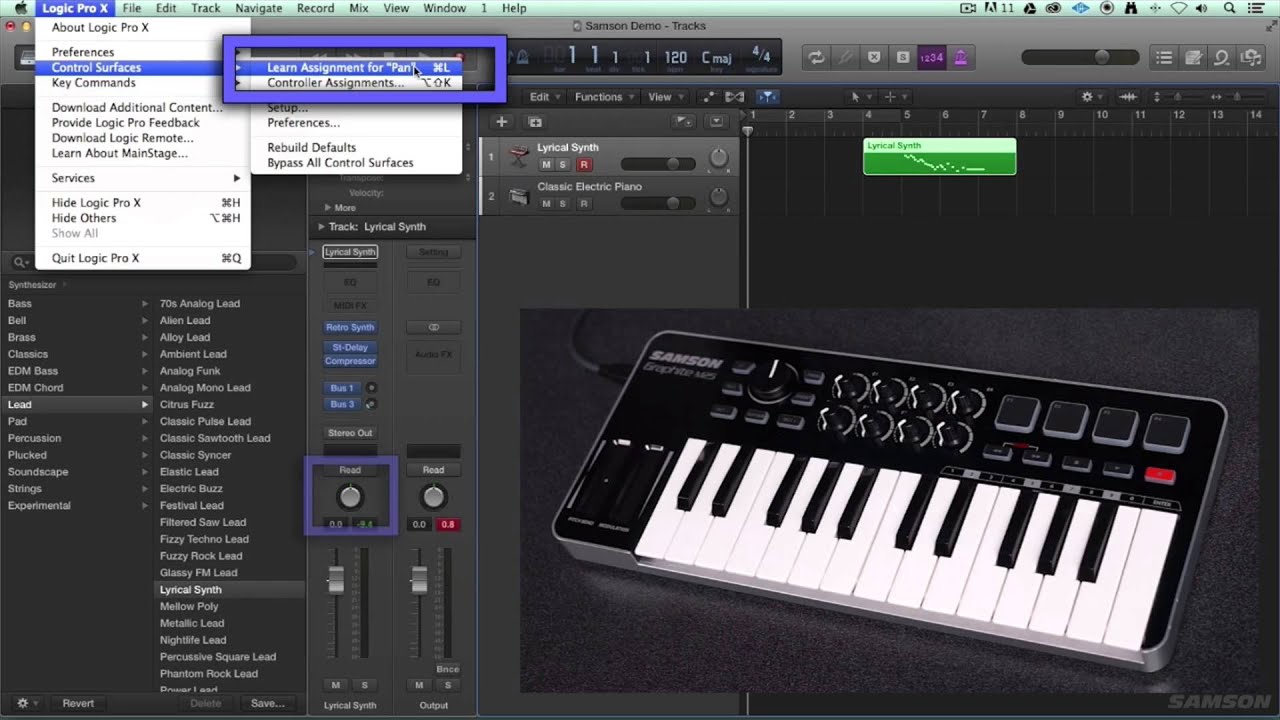Select Glassy FM Lead patch
This screenshot has height=720, width=1280.
tap(198, 573)
